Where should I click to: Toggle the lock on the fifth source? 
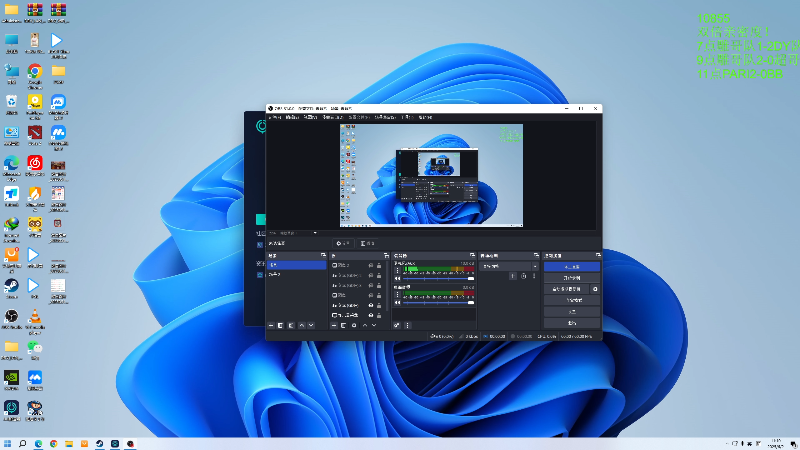[379, 305]
